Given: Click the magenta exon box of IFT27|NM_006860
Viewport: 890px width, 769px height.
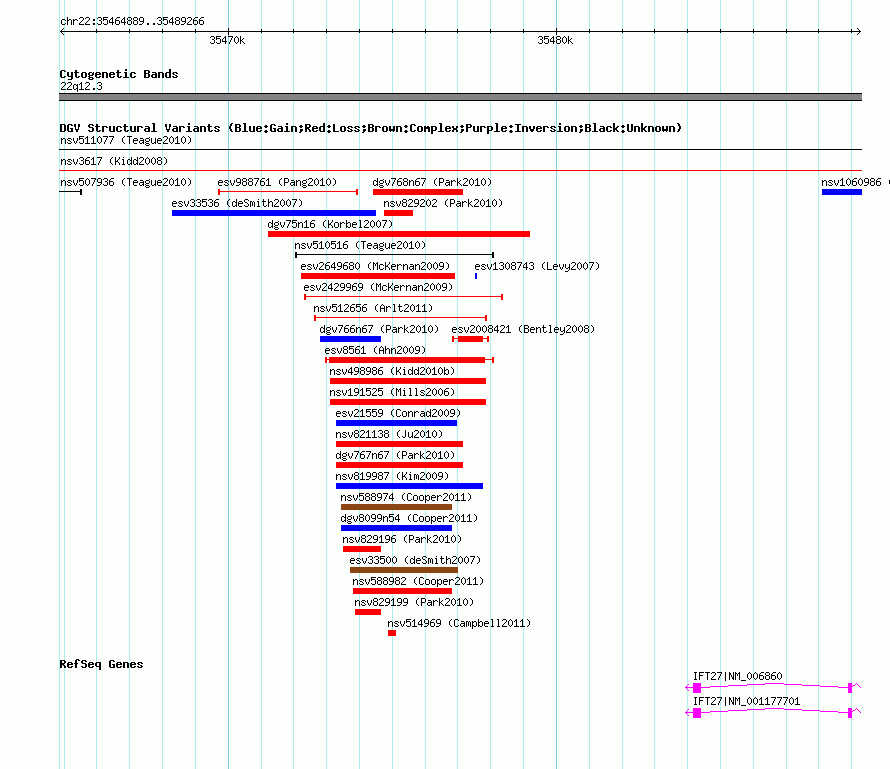Looking at the screenshot, I should pyautogui.click(x=697, y=688).
